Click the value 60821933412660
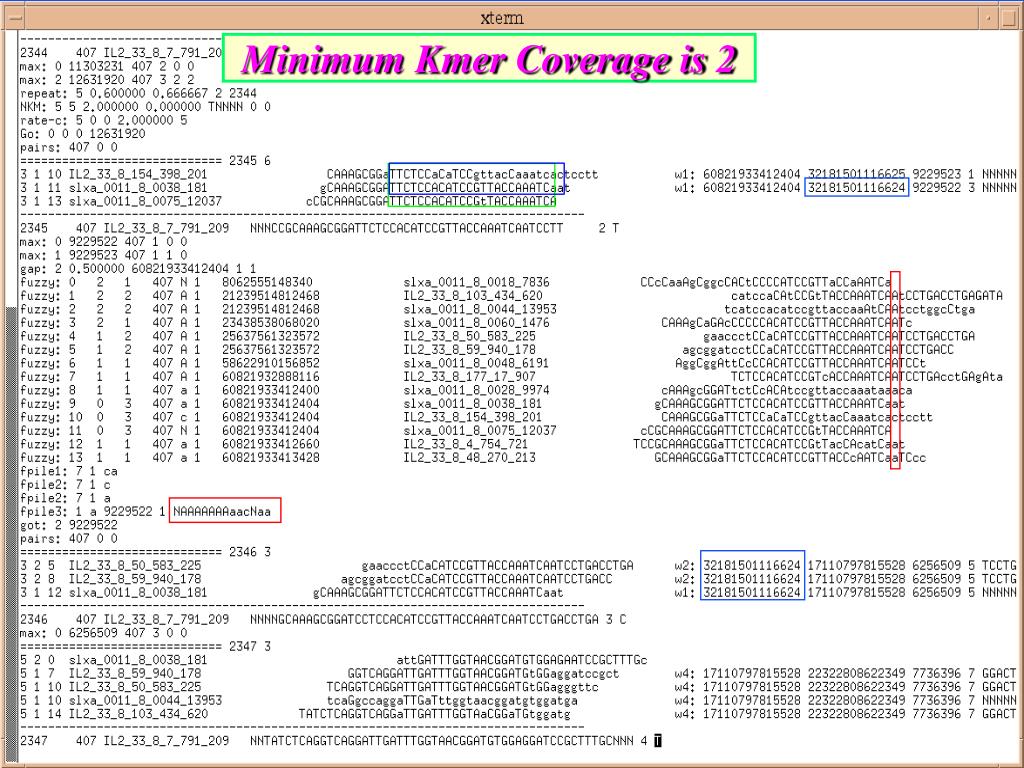The width and height of the screenshot is (1024, 768). pos(271,444)
